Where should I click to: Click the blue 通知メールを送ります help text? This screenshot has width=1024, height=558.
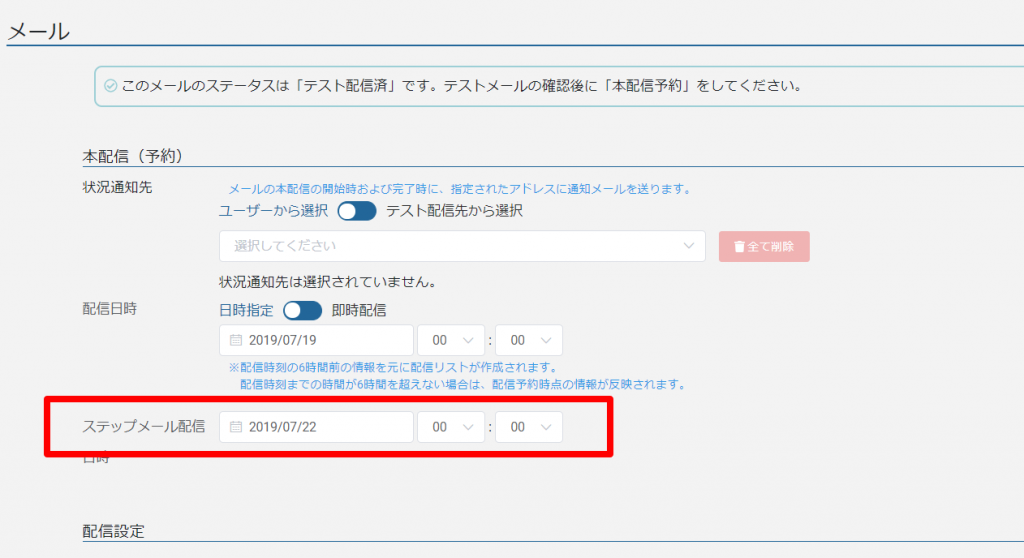point(460,189)
